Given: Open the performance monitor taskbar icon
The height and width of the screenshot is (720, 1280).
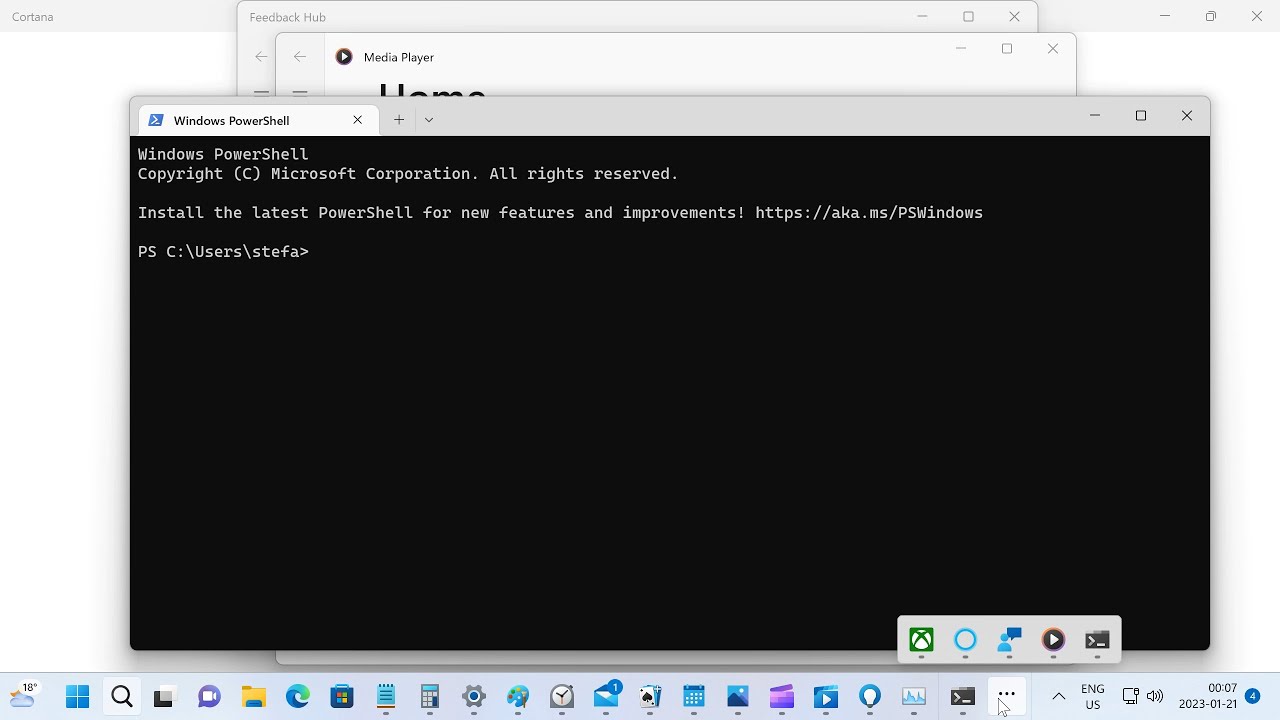Looking at the screenshot, I should (x=914, y=697).
